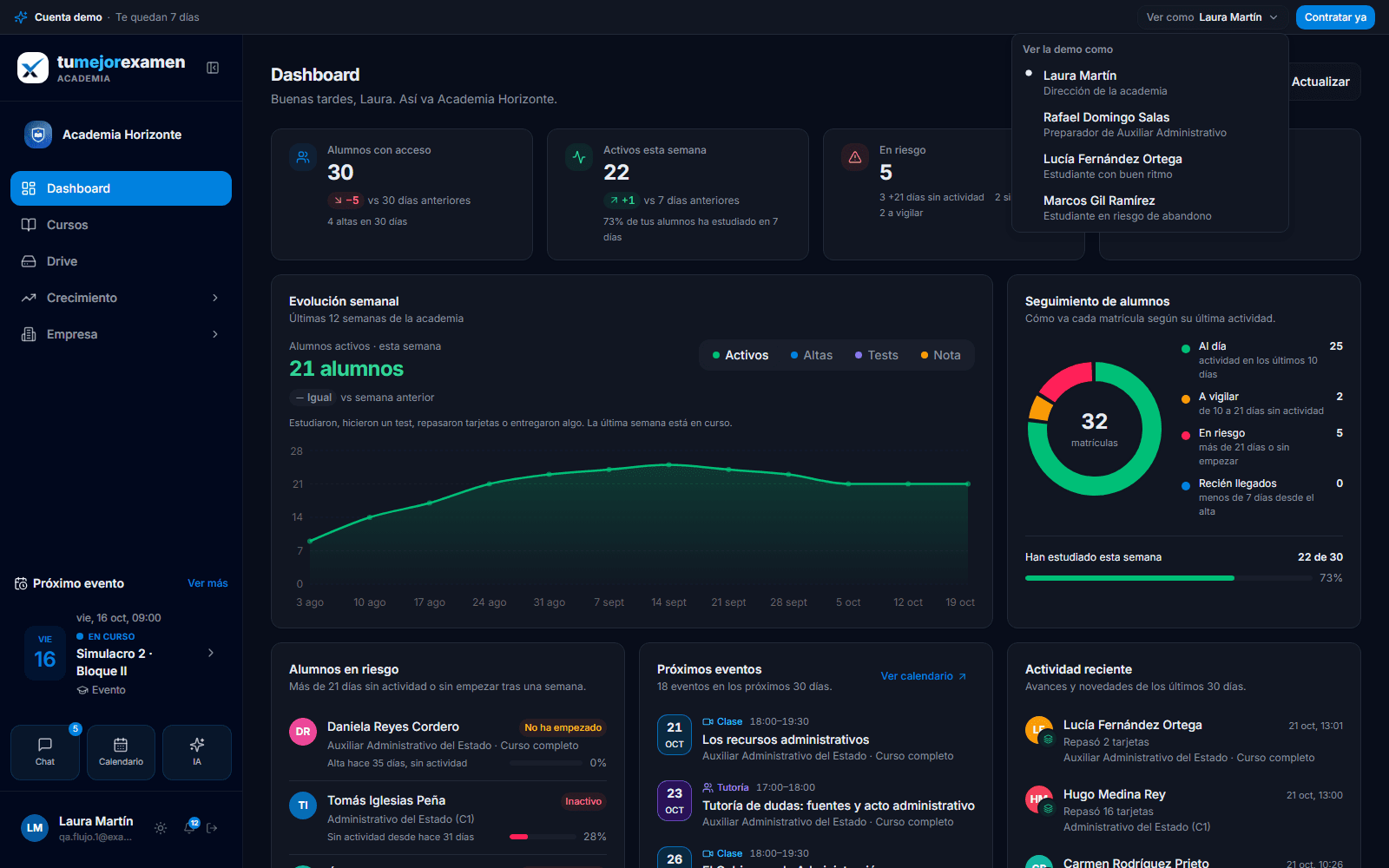Collapse the sidebar with the panel icon
The width and height of the screenshot is (1389, 868).
point(213,68)
